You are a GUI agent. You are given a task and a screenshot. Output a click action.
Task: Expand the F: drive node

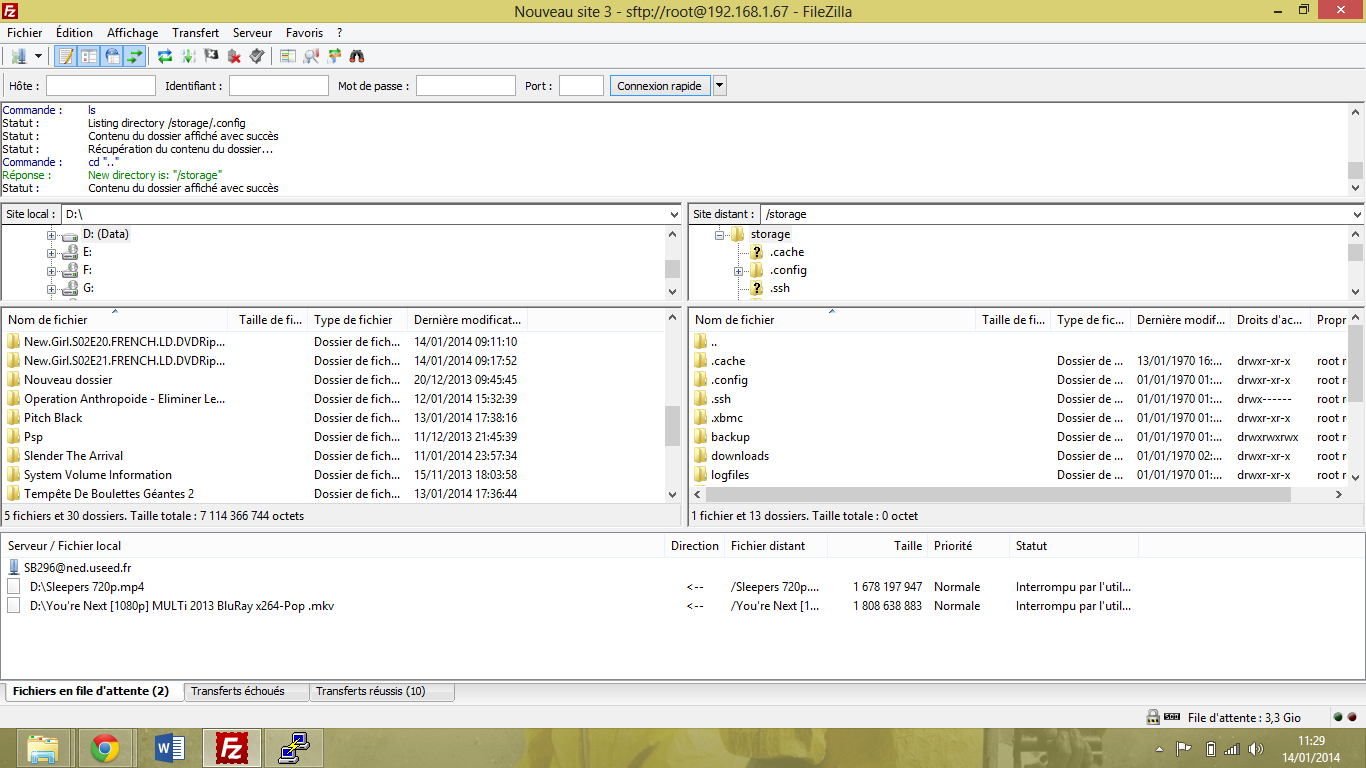pos(51,271)
